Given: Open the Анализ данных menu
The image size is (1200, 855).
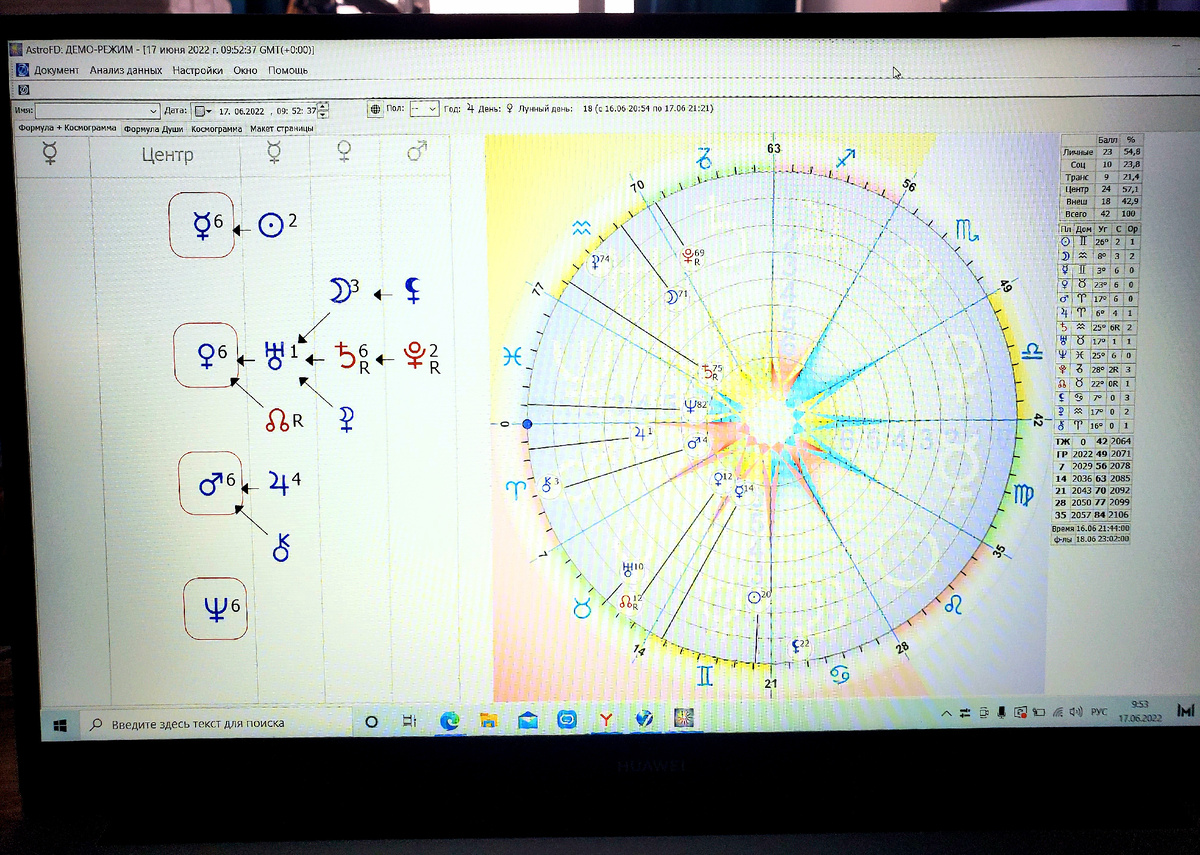Looking at the screenshot, I should point(126,70).
